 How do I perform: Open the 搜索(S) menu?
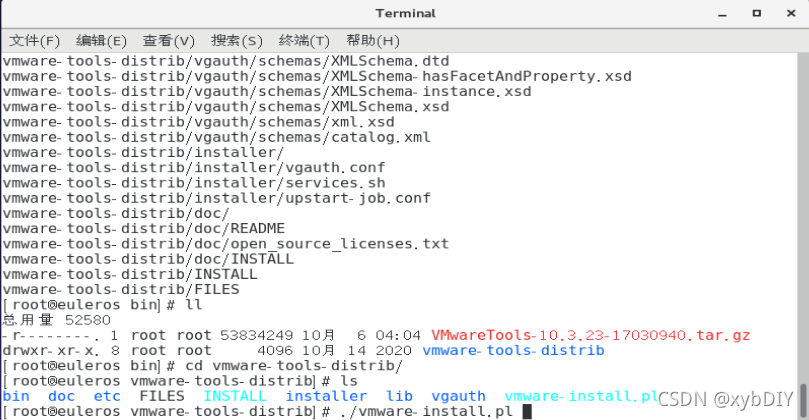click(x=237, y=41)
